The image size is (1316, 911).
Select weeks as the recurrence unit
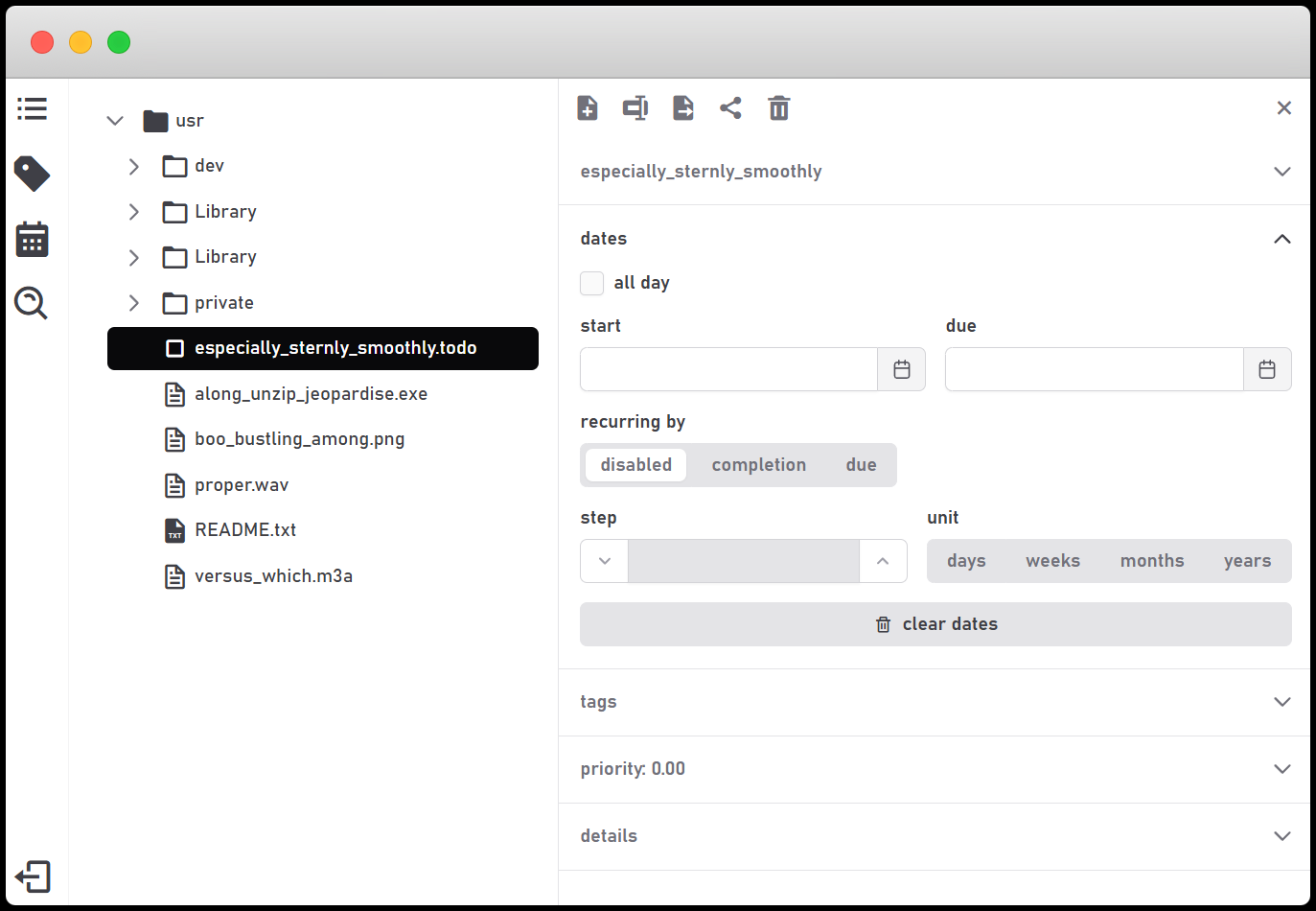[1052, 560]
